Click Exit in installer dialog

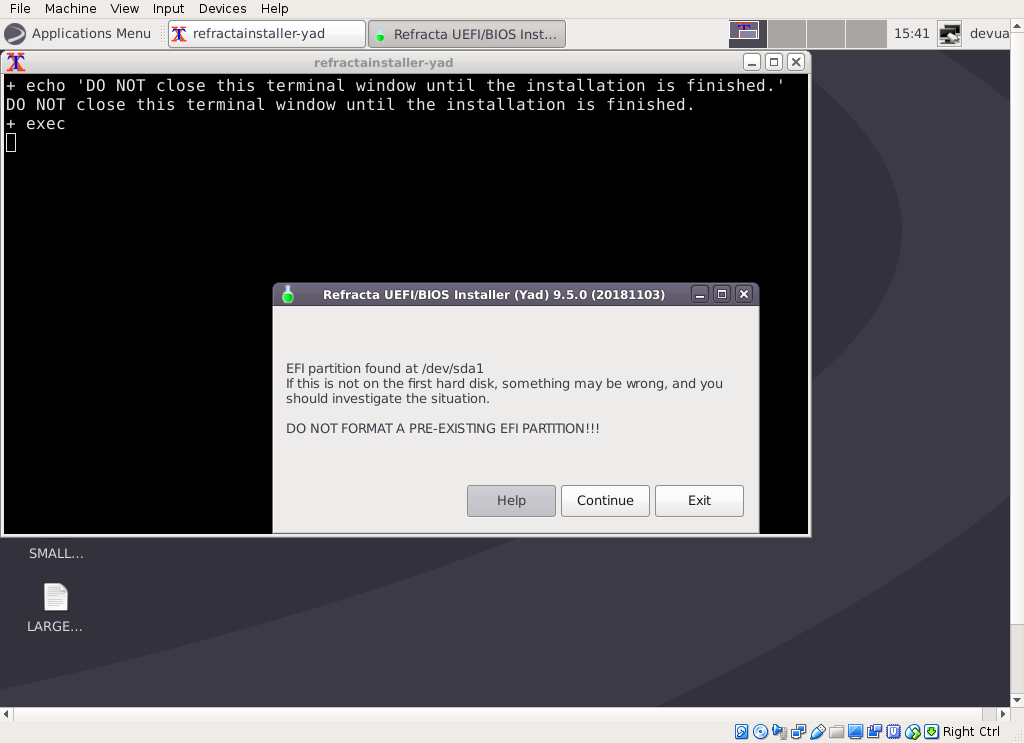[x=699, y=501]
